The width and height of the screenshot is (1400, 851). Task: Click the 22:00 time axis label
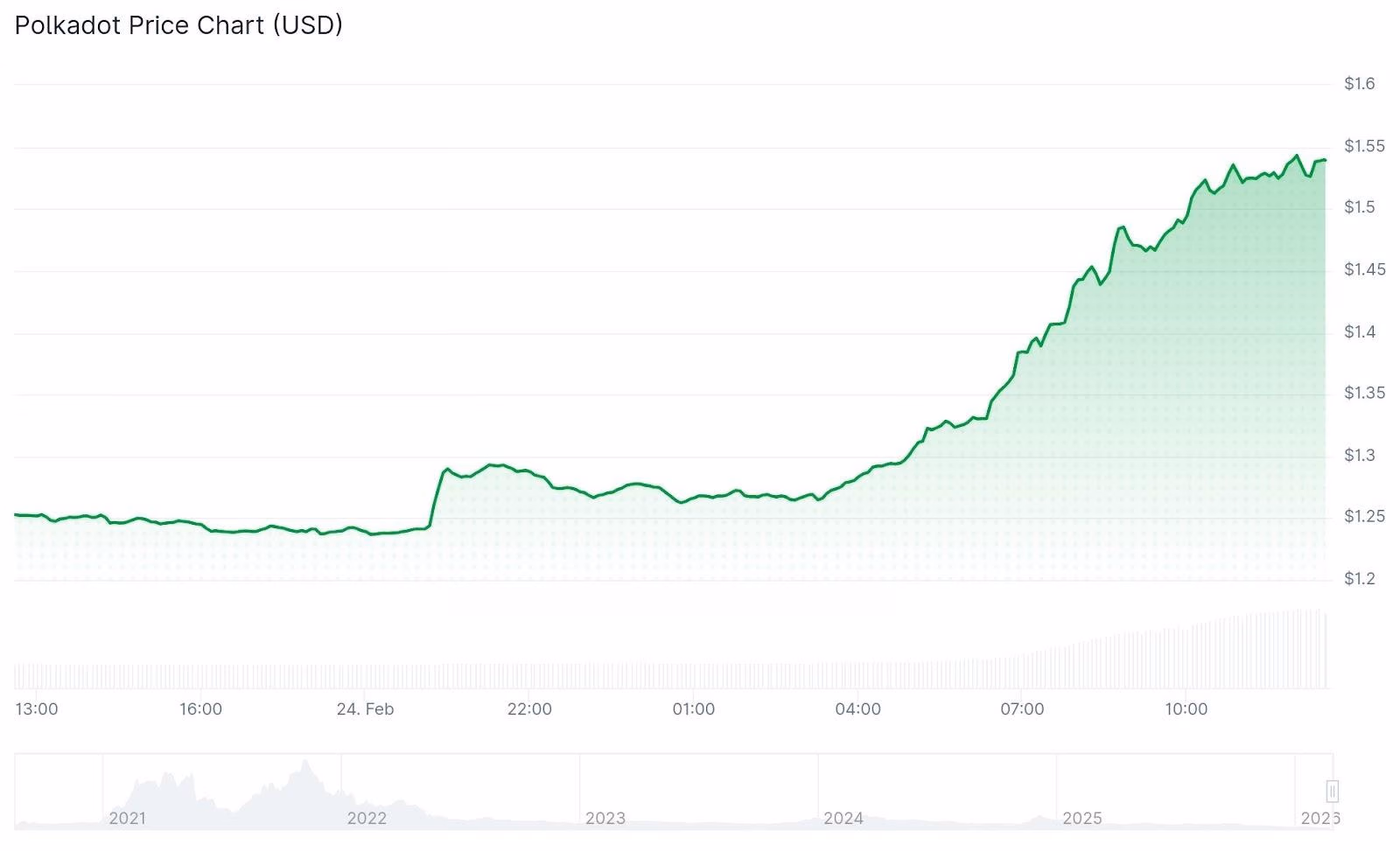click(529, 709)
